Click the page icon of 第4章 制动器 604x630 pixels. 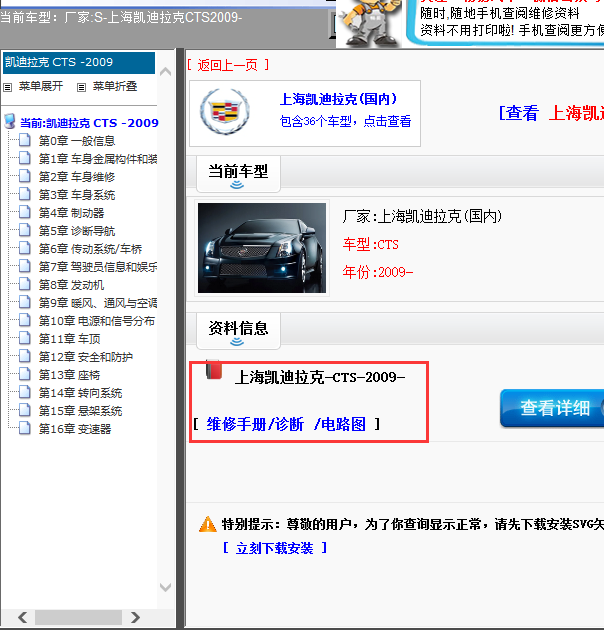point(25,212)
